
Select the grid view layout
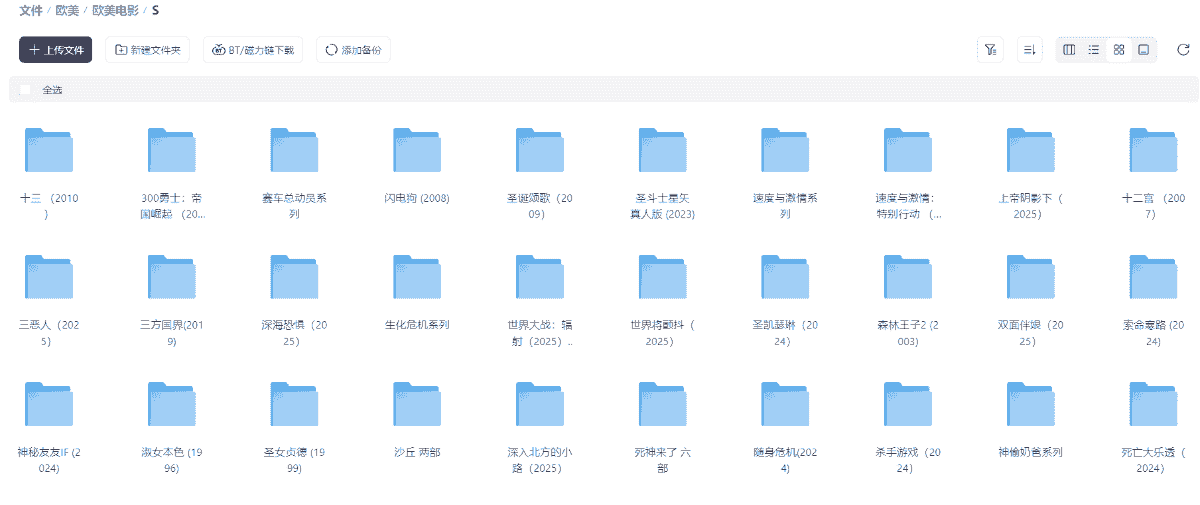1119,50
